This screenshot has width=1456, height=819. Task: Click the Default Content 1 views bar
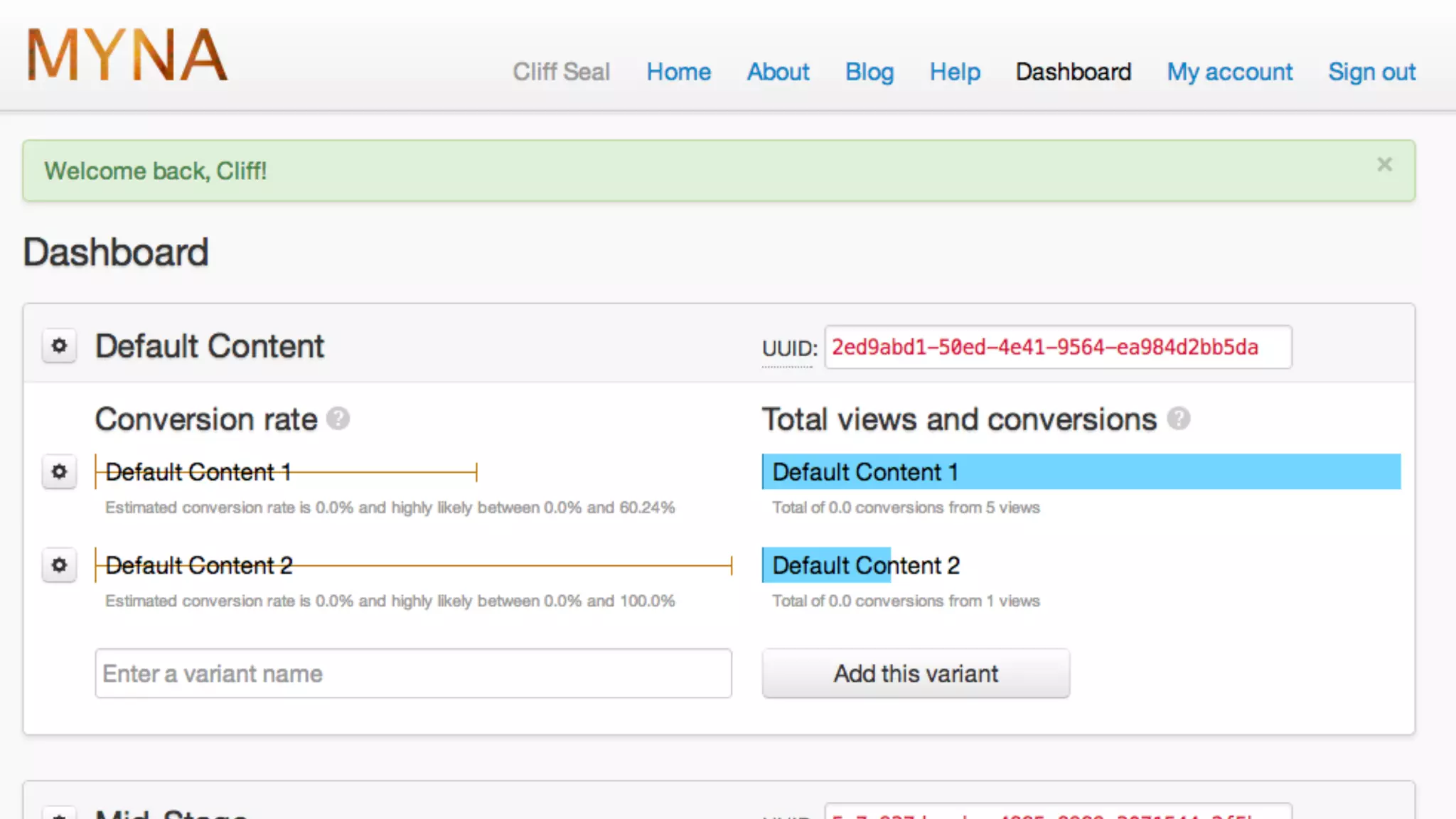point(1081,472)
